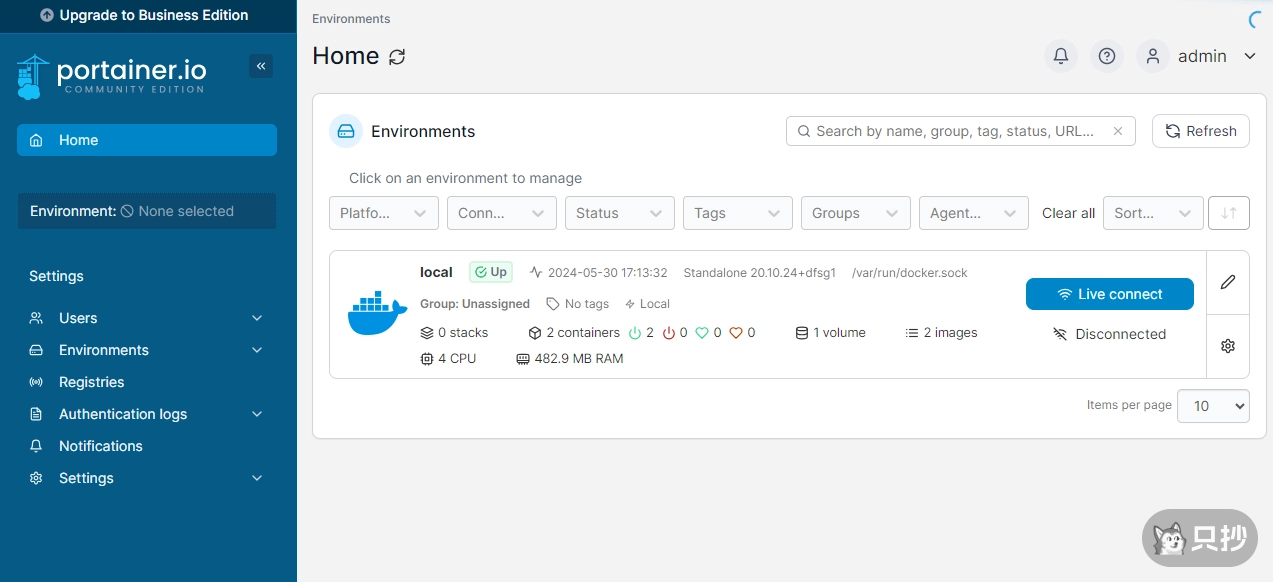The image size is (1273, 582).
Task: Collapse the sidebar with the double-chevron icon
Action: 261,66
